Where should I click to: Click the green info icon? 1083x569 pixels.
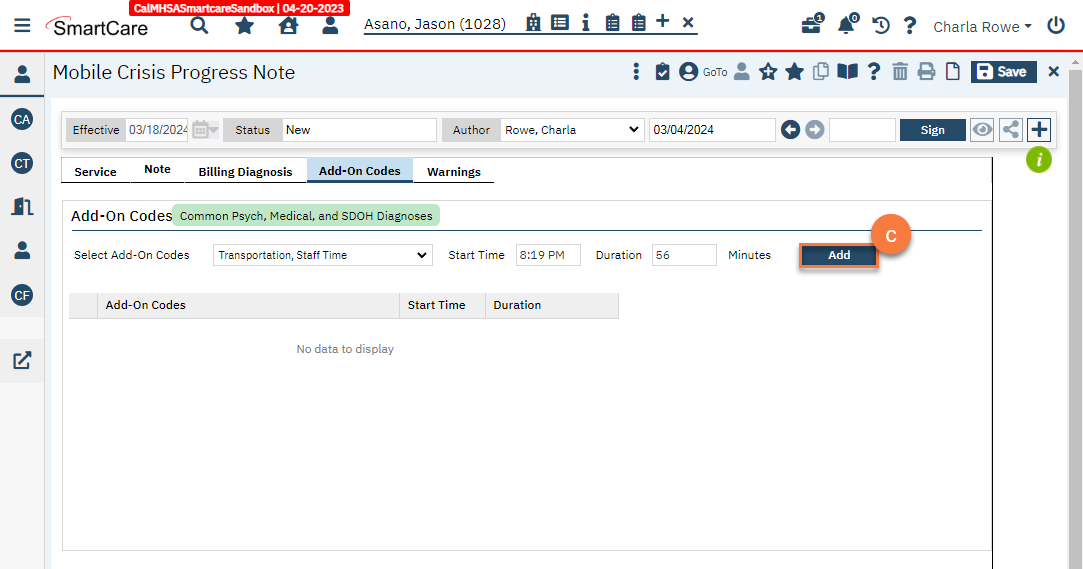click(1039, 159)
